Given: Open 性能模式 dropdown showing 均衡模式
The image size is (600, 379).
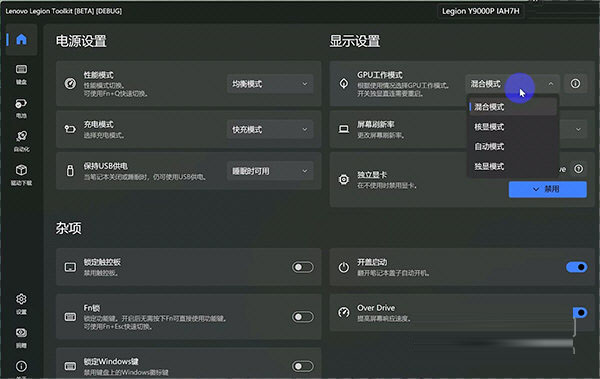Looking at the screenshot, I should point(270,84).
